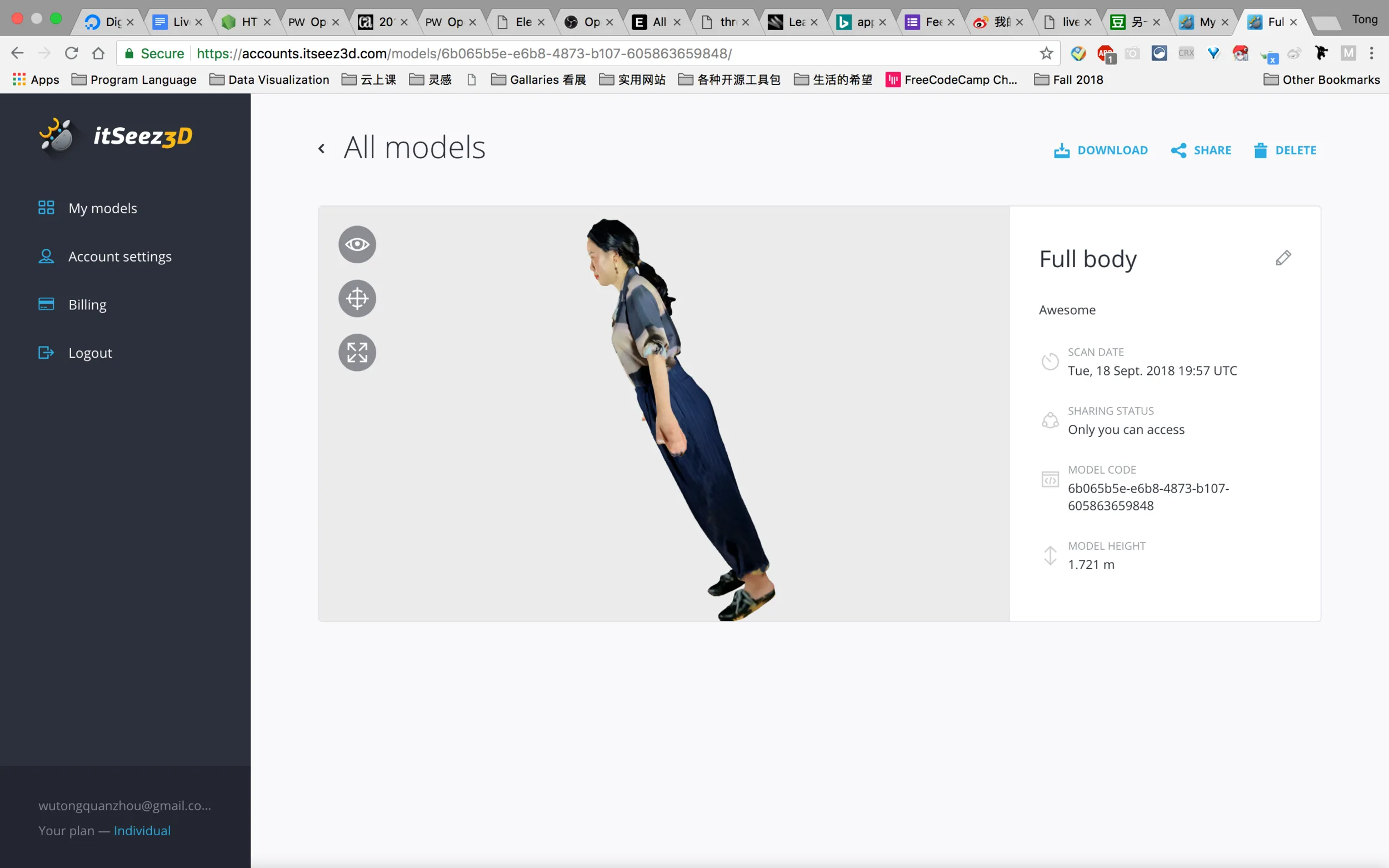The height and width of the screenshot is (868, 1389).
Task: Download the Full body model
Action: coord(1101,150)
